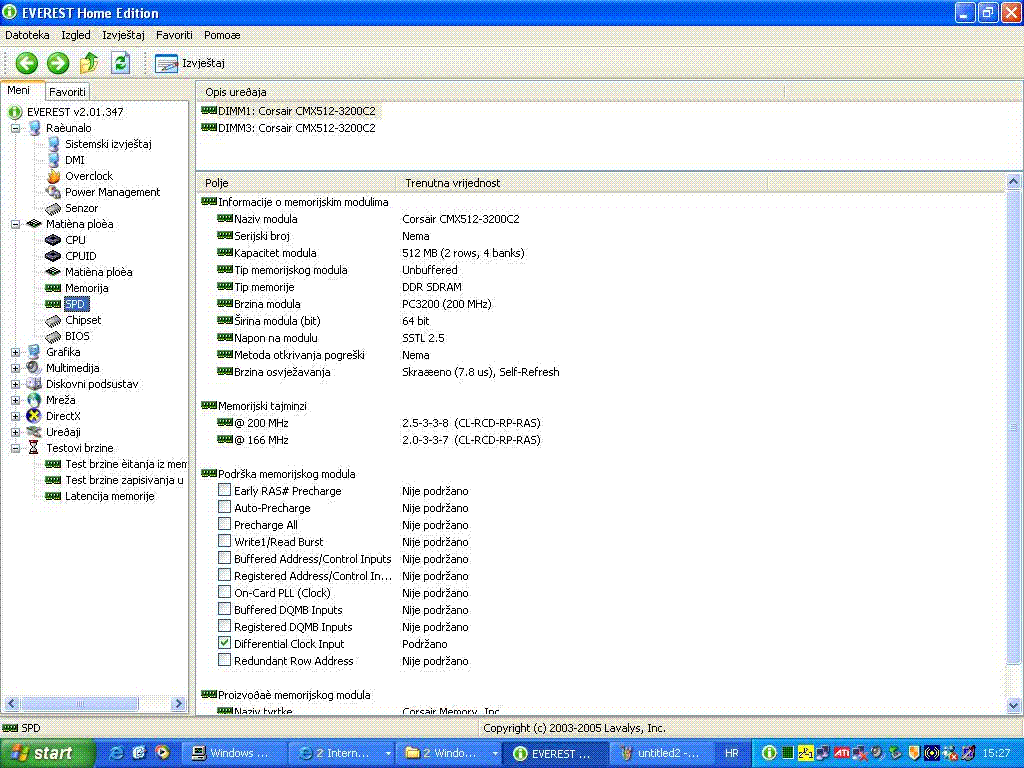Viewport: 1024px width, 768px height.
Task: Click the Windows start button
Action: tap(47, 753)
